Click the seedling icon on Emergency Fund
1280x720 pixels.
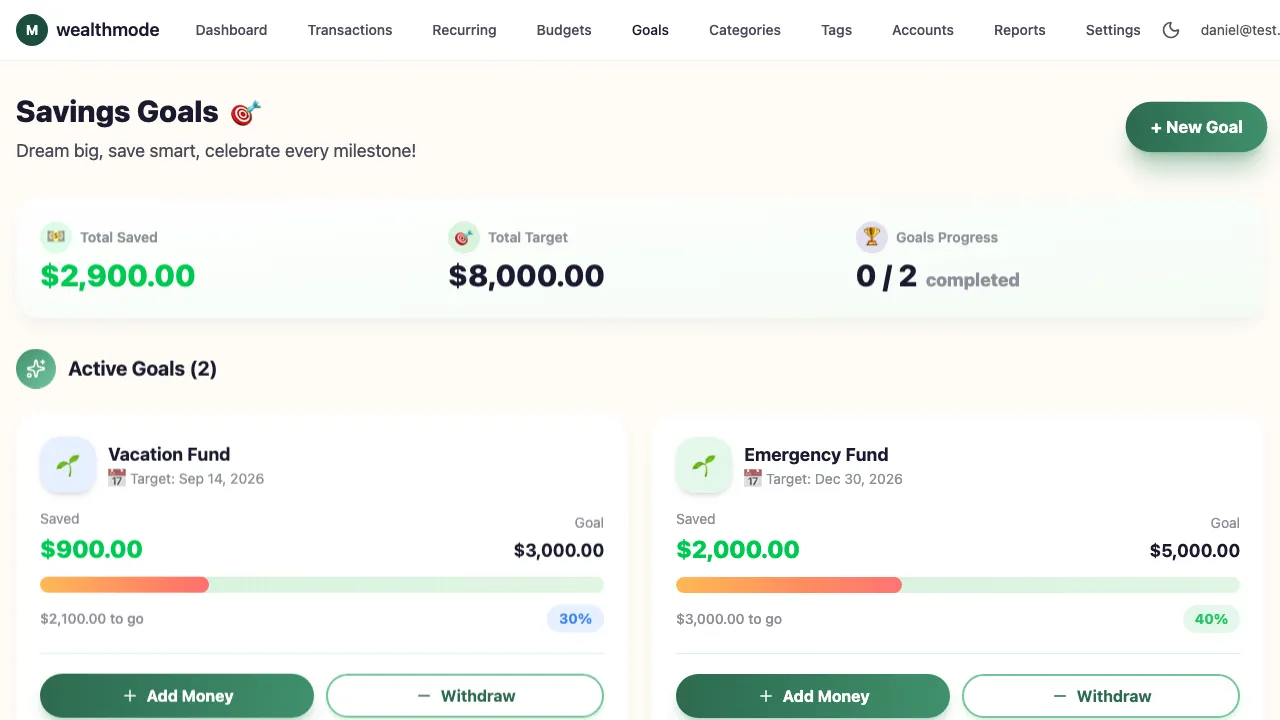click(x=704, y=465)
